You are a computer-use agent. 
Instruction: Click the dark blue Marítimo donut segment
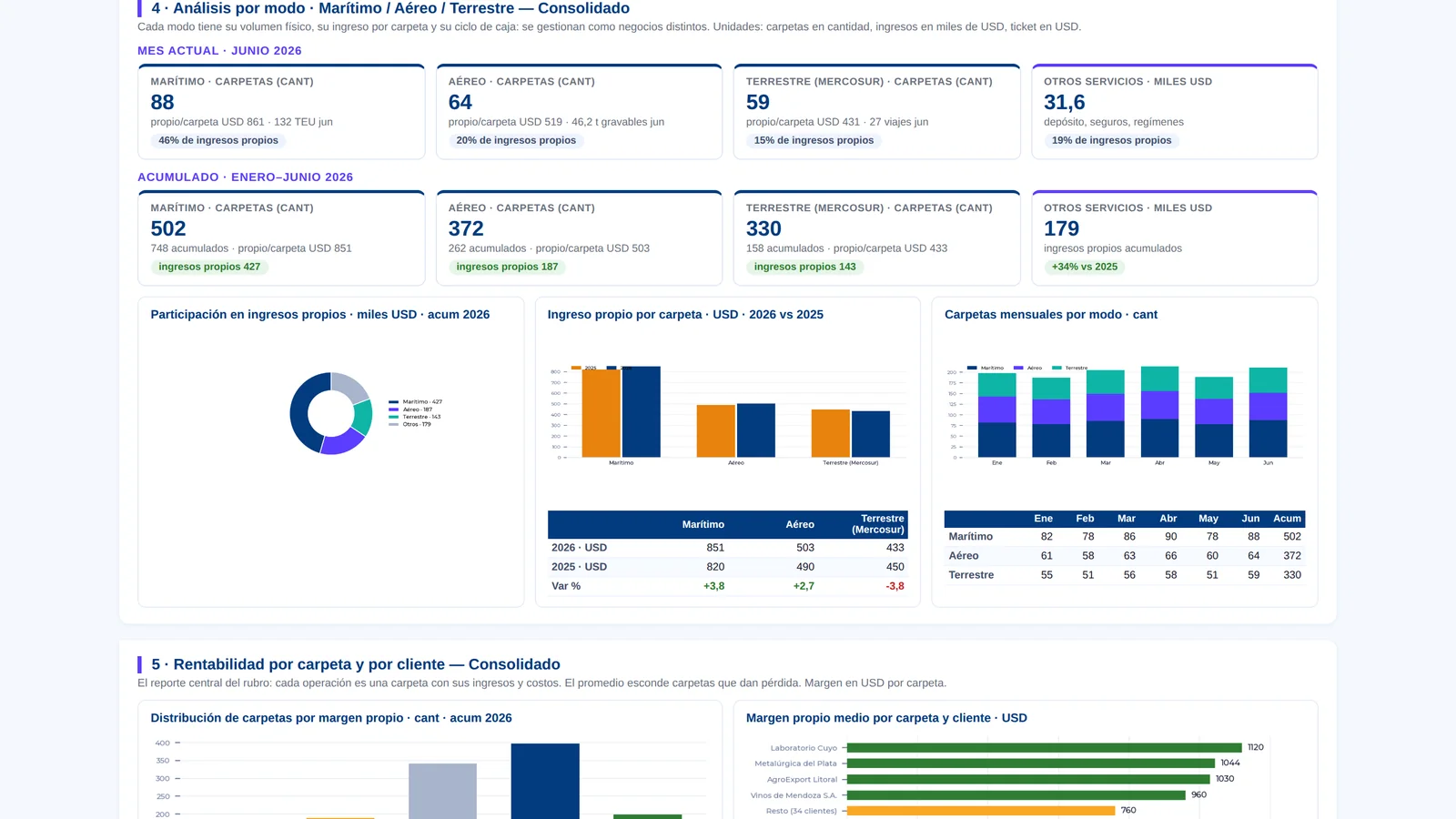[x=299, y=409]
